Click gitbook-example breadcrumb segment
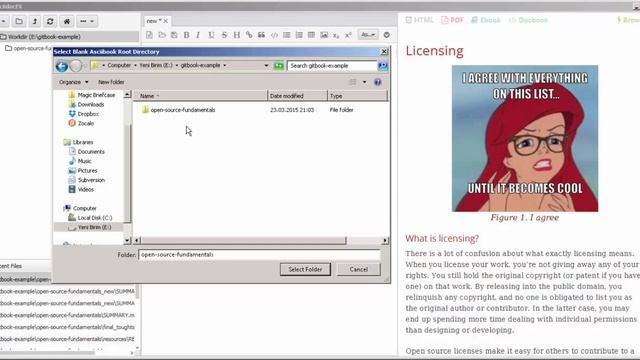This screenshot has height=360, width=640. click(200, 65)
